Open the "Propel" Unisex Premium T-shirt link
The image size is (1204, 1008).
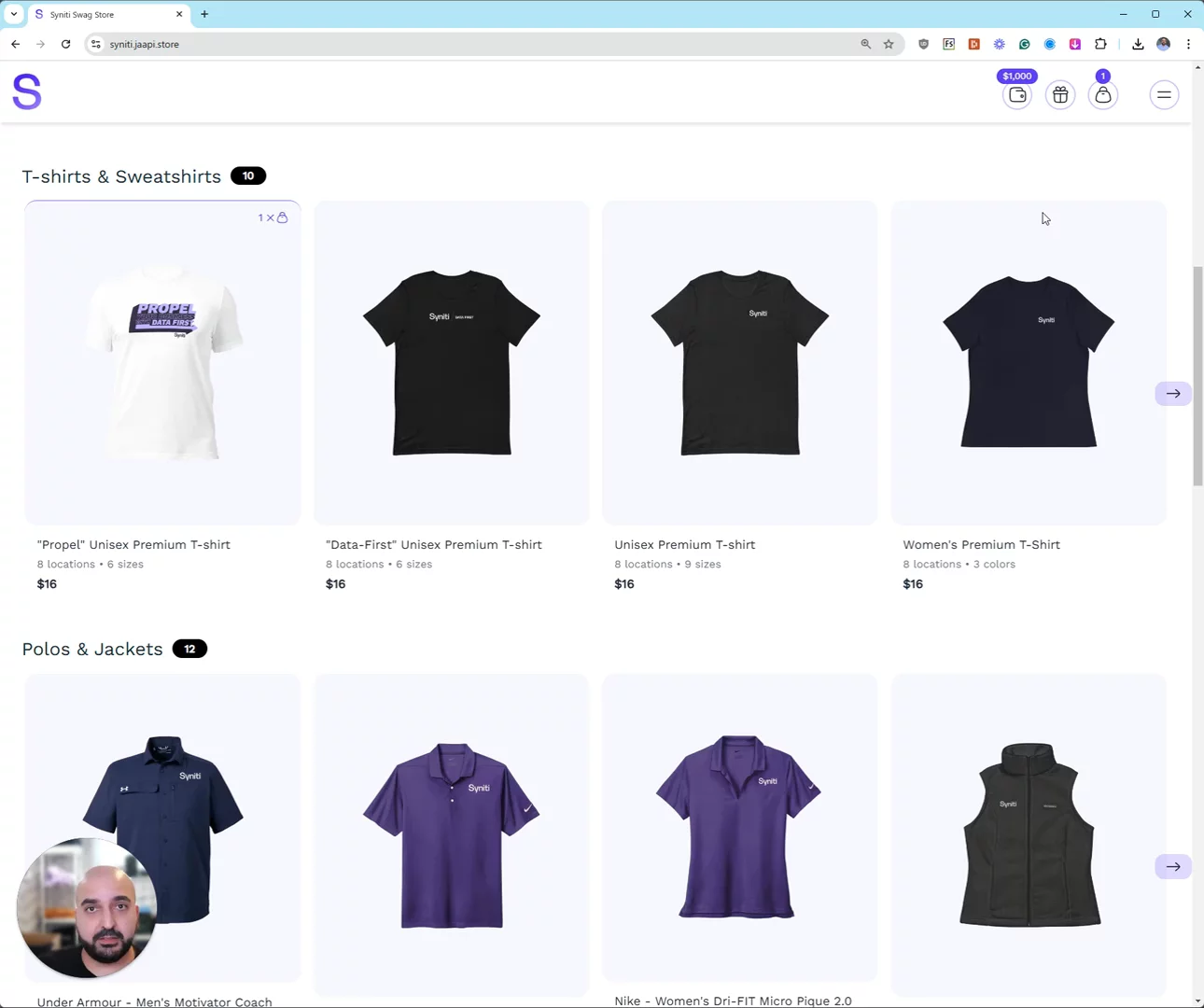pos(133,545)
